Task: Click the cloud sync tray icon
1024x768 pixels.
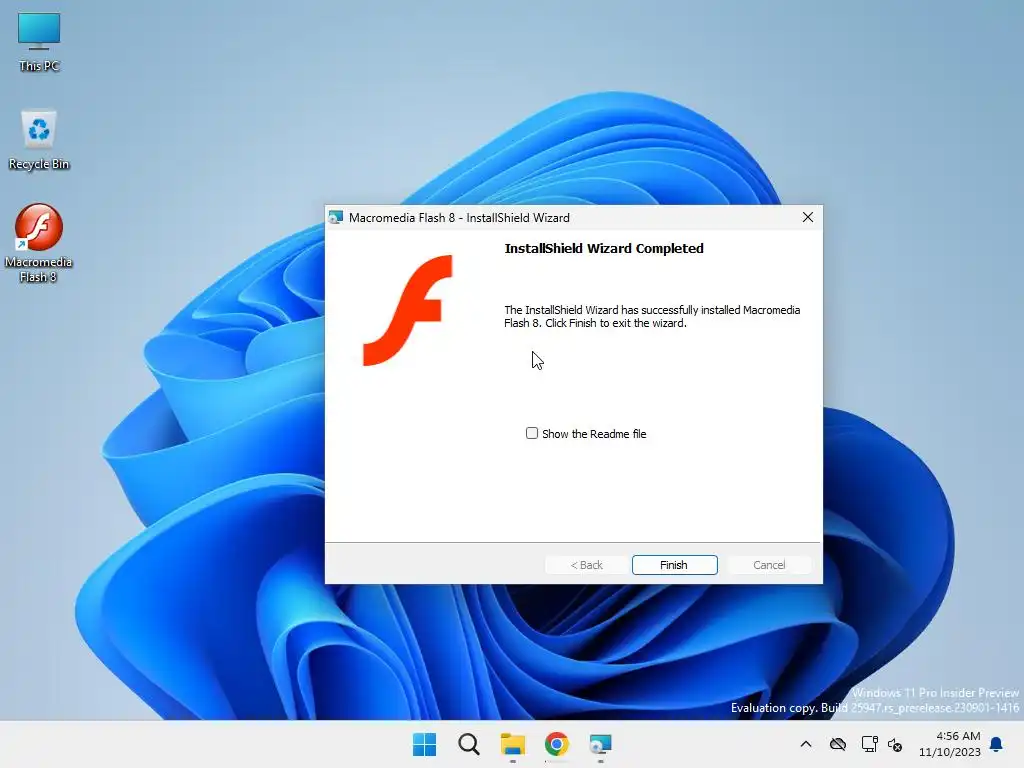Action: 838,744
